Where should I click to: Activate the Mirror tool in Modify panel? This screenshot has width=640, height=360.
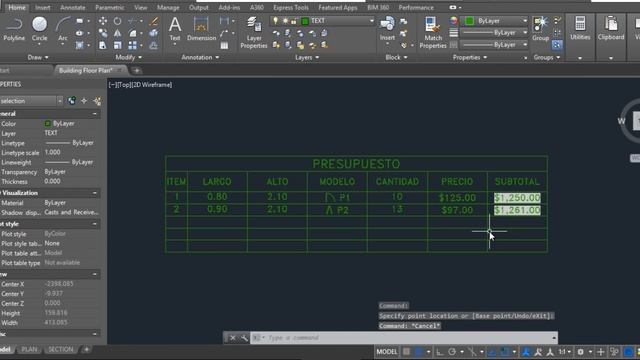(118, 33)
